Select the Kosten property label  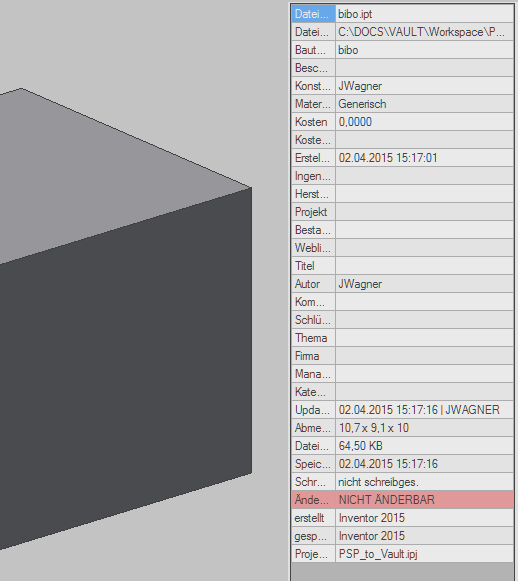pos(313,122)
